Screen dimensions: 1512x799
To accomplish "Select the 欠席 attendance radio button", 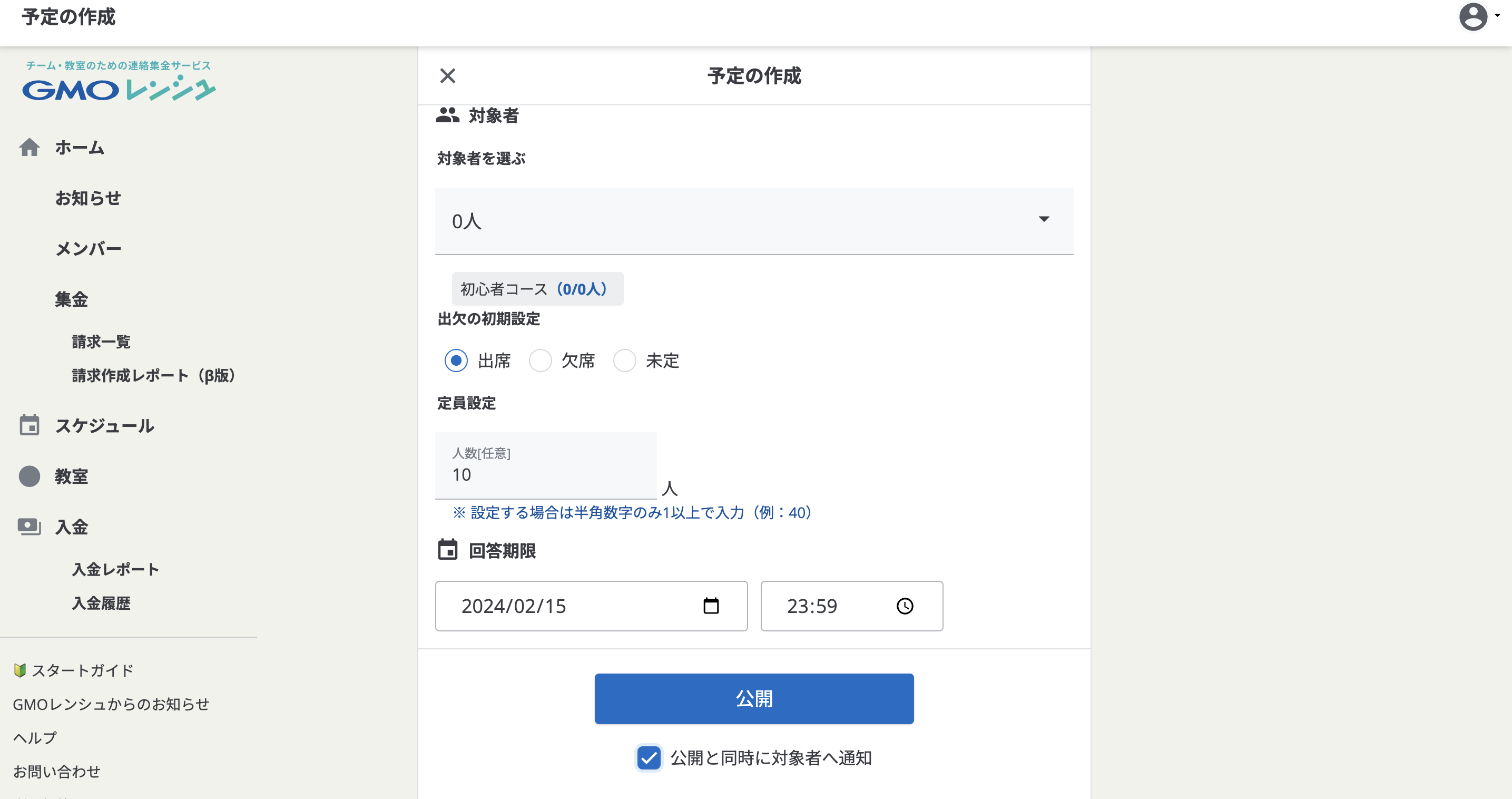I will click(540, 360).
